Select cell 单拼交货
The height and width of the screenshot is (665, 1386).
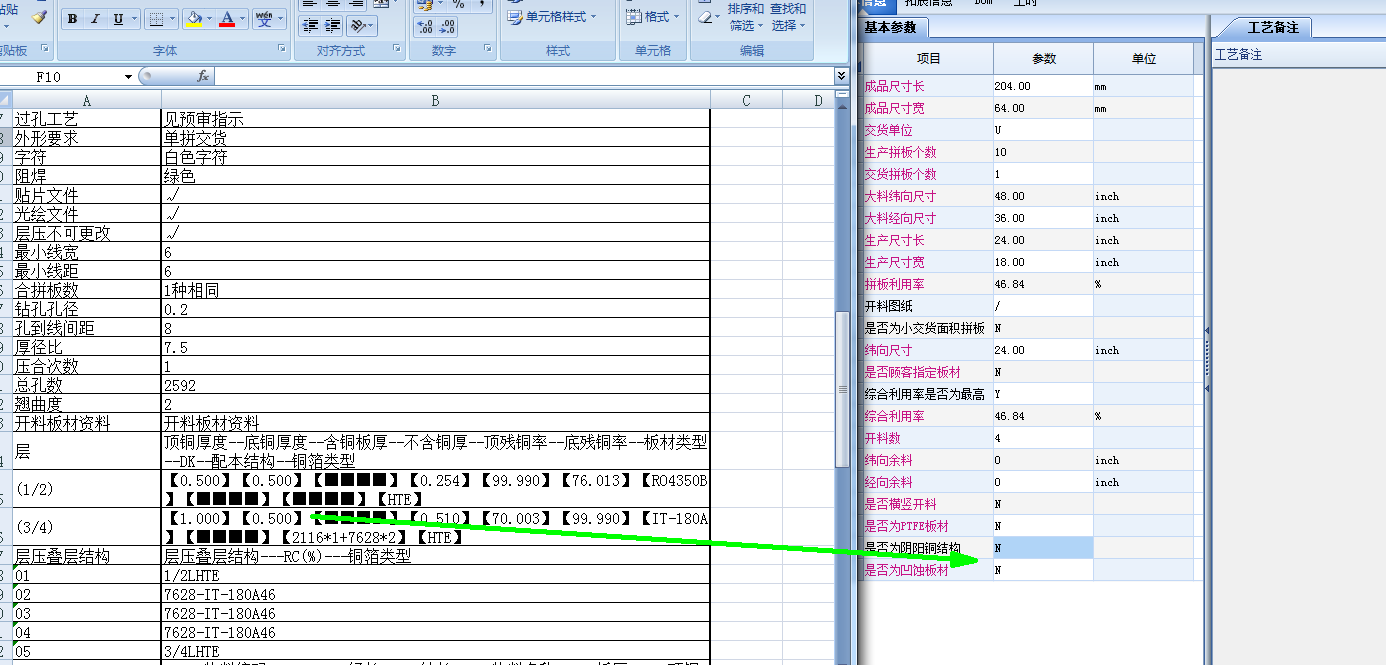pyautogui.click(x=436, y=138)
